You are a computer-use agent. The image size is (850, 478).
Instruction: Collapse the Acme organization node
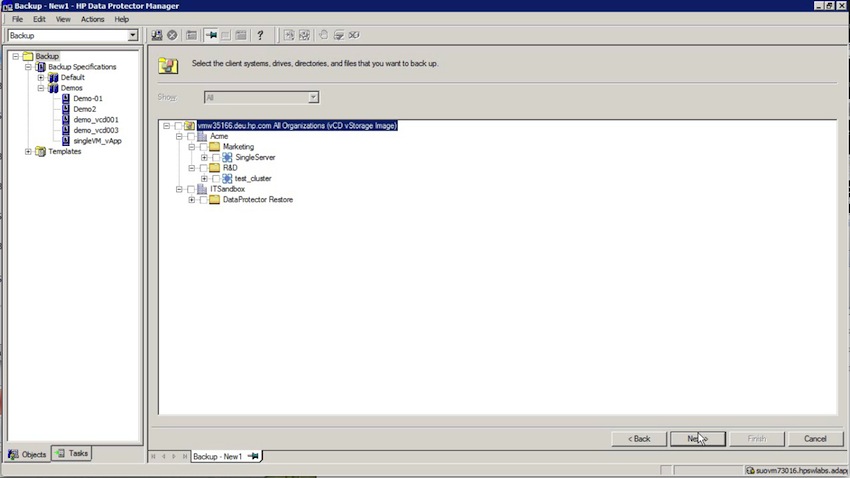(179, 136)
